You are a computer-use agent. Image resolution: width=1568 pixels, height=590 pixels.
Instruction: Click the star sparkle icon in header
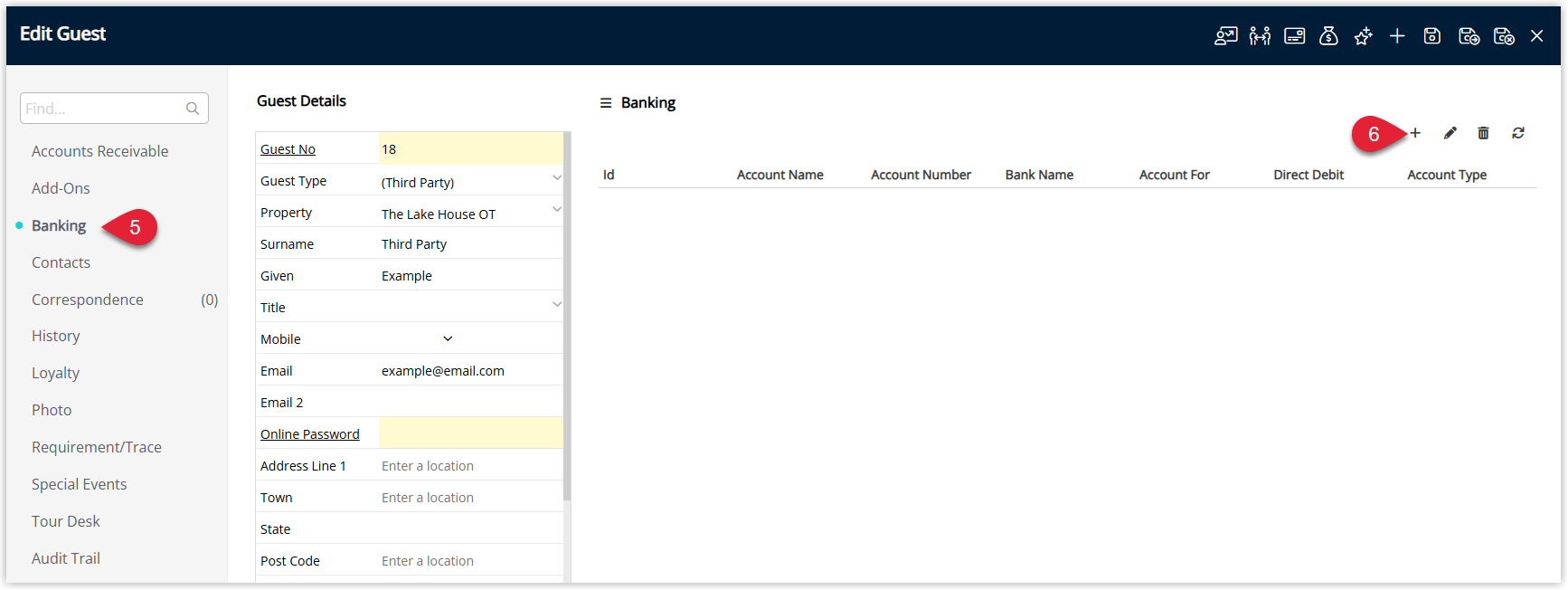[1363, 36]
